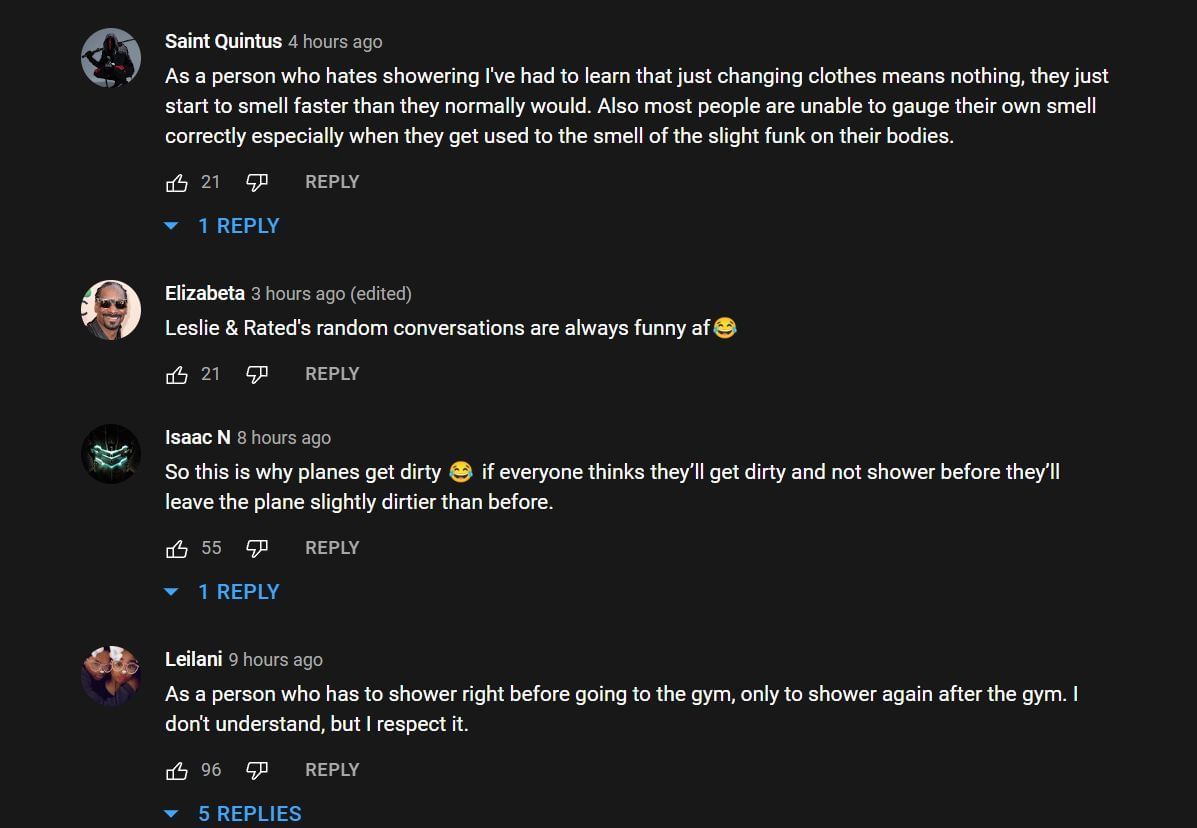Open Leilani's channel via username
Screen dimensions: 1197x828
(193, 659)
